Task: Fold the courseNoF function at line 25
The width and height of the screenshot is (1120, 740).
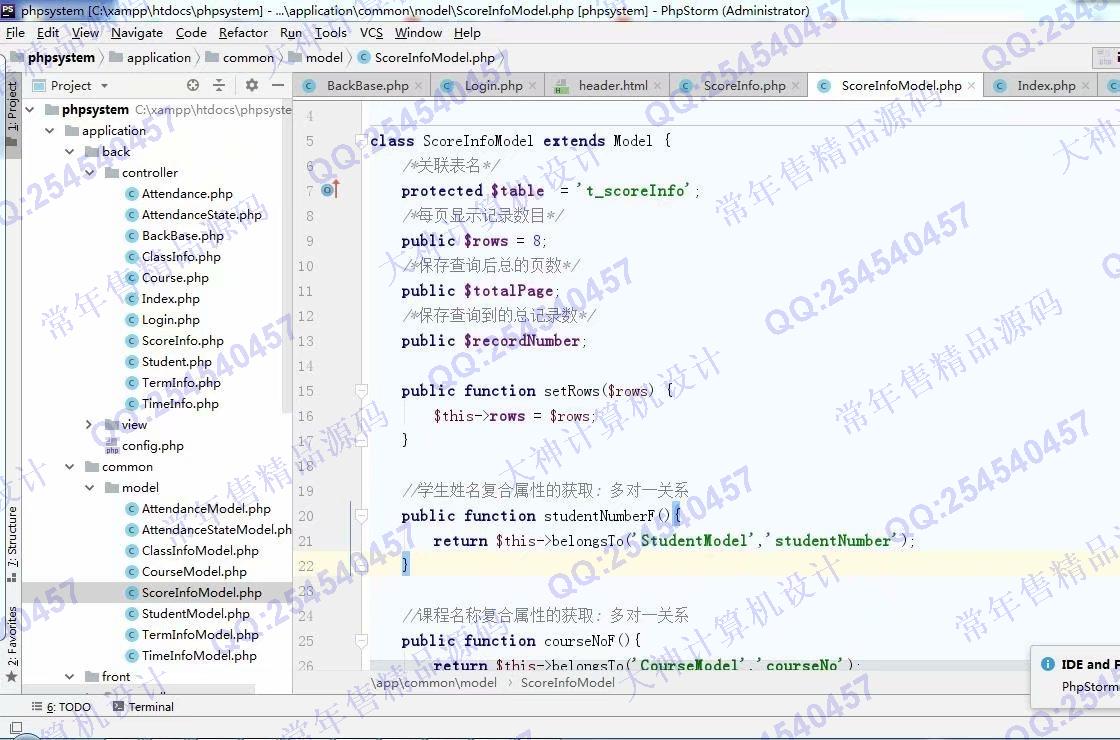Action: (361, 641)
